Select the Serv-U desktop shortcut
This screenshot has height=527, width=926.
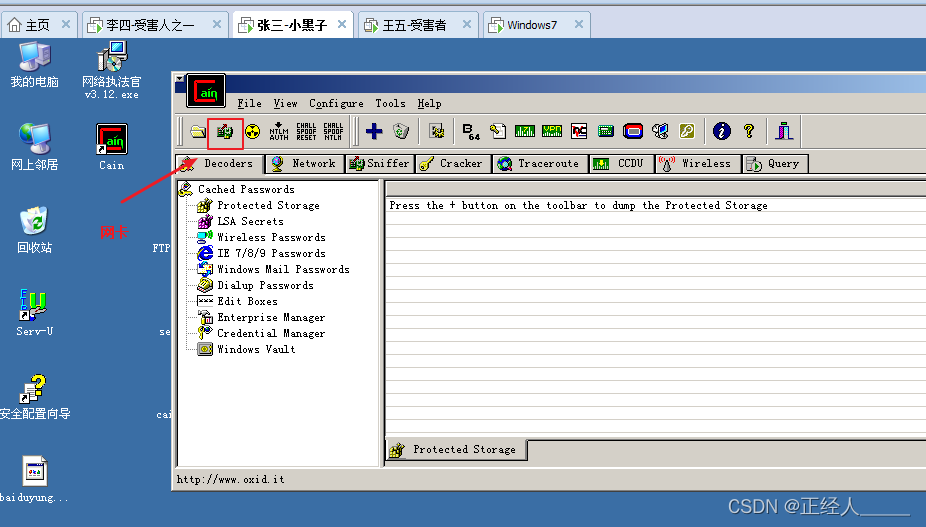click(x=34, y=313)
